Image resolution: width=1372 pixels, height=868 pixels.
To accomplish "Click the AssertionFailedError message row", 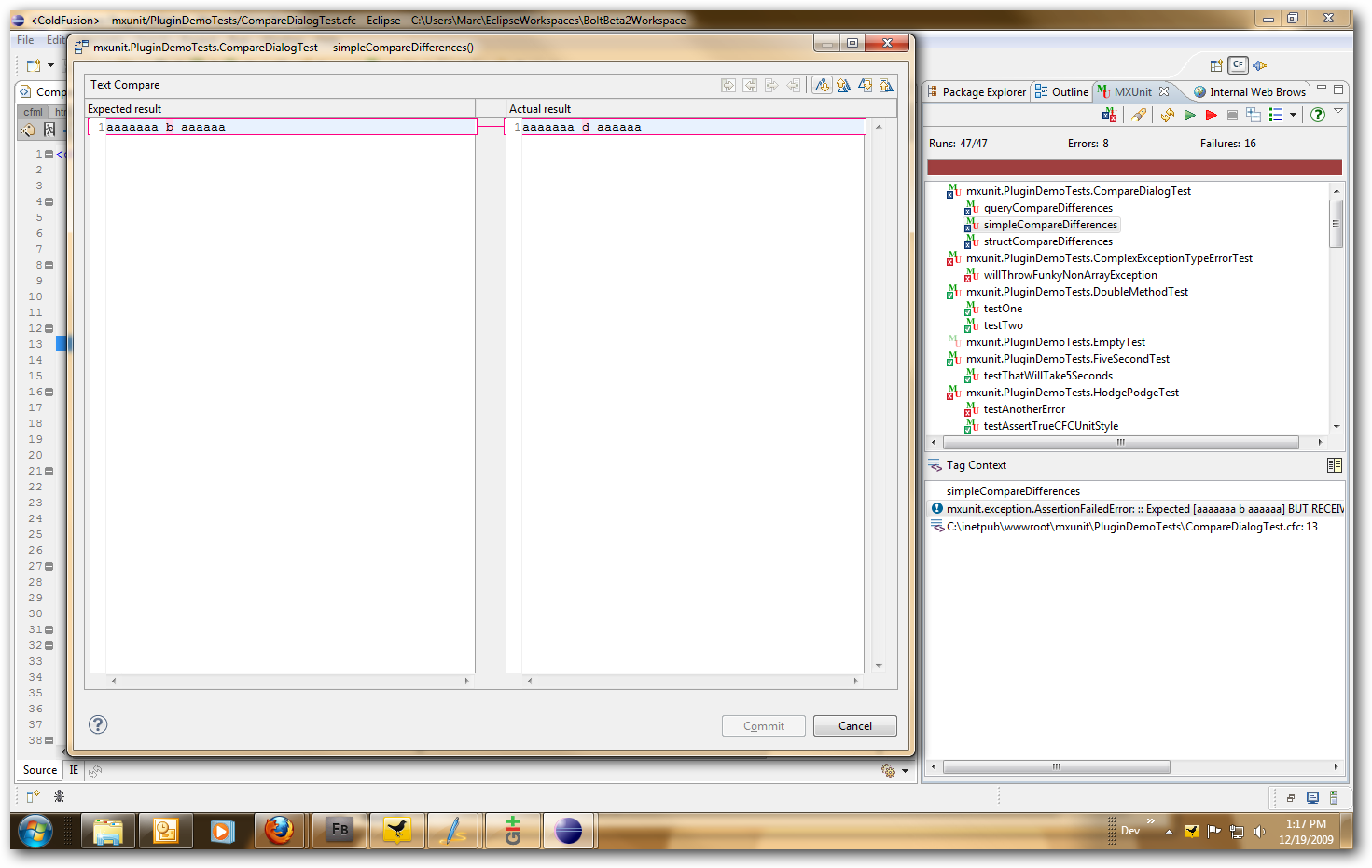I will [1137, 509].
